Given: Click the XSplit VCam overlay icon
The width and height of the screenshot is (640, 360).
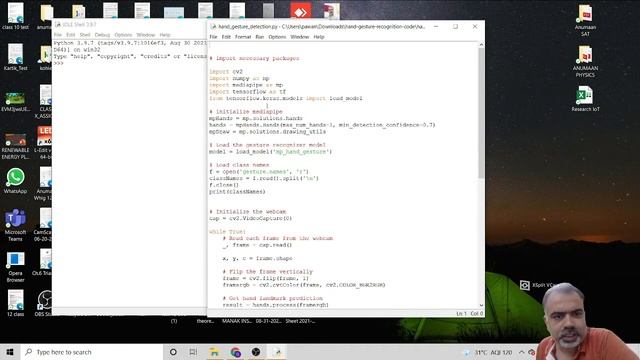Looking at the screenshot, I should tap(524, 285).
